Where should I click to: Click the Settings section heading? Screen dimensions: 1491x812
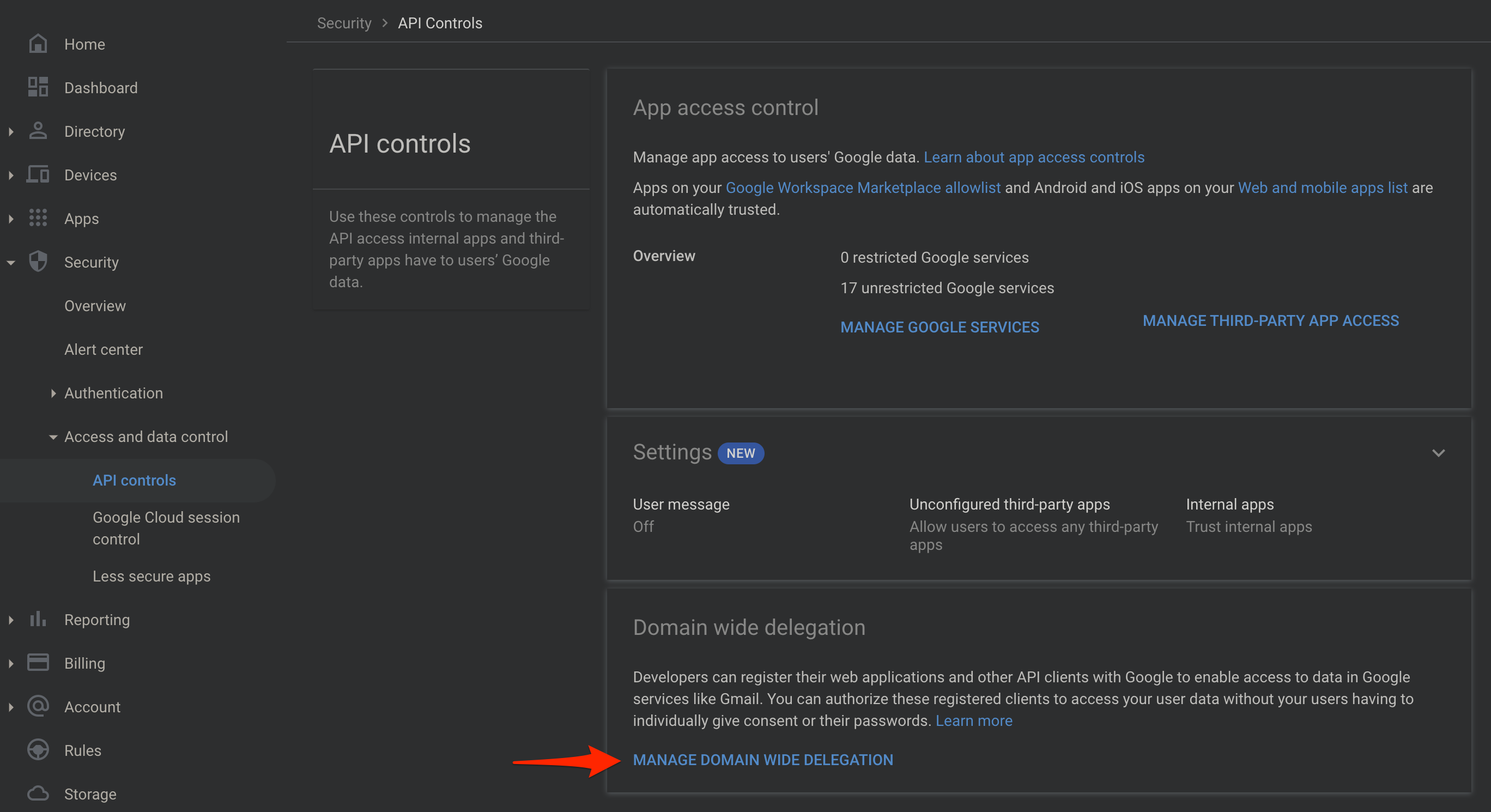pos(672,452)
